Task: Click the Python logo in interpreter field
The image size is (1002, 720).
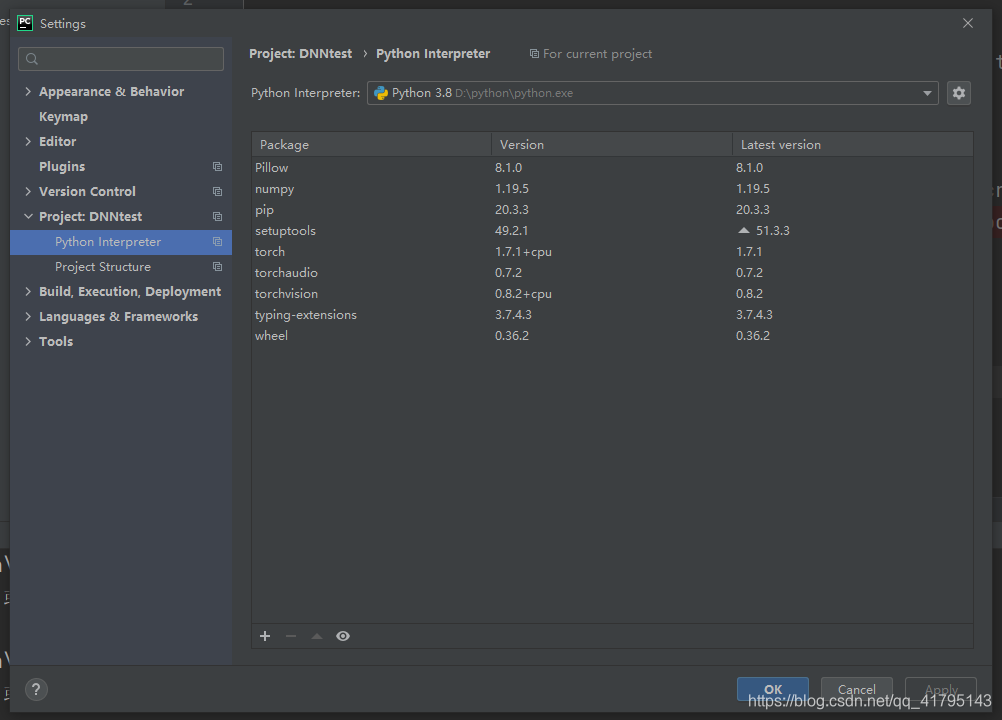Action: tap(381, 93)
